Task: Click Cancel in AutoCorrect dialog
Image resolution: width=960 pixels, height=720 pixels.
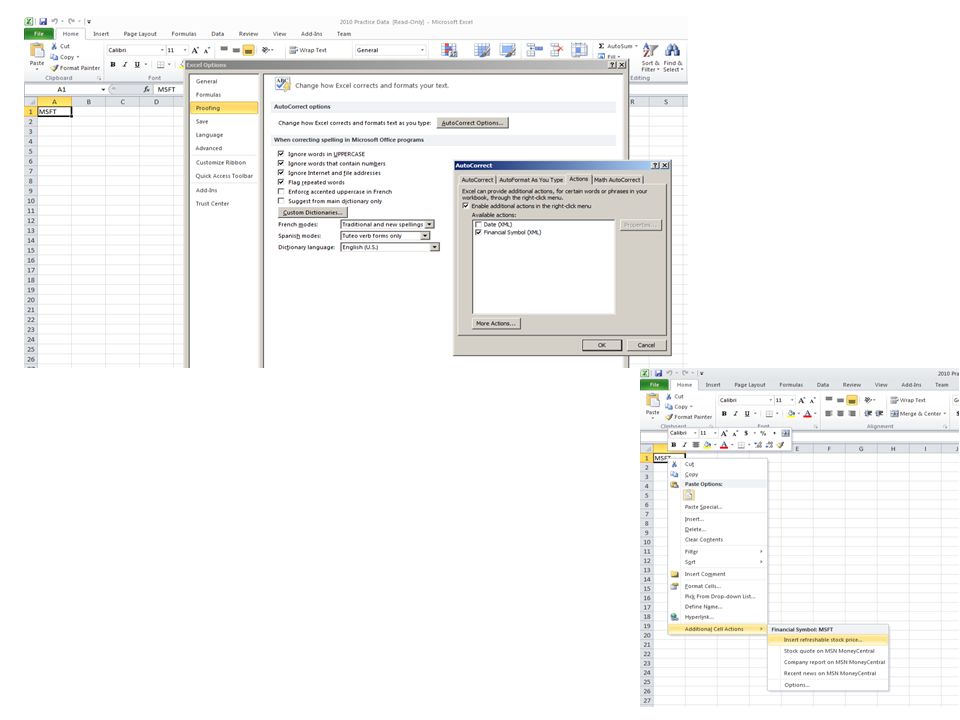Action: tap(646, 345)
